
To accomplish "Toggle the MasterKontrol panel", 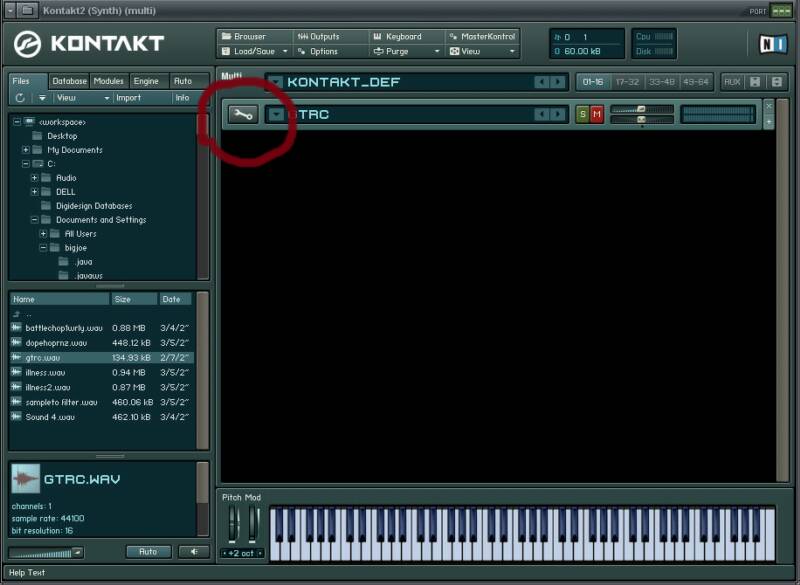I will 483,36.
